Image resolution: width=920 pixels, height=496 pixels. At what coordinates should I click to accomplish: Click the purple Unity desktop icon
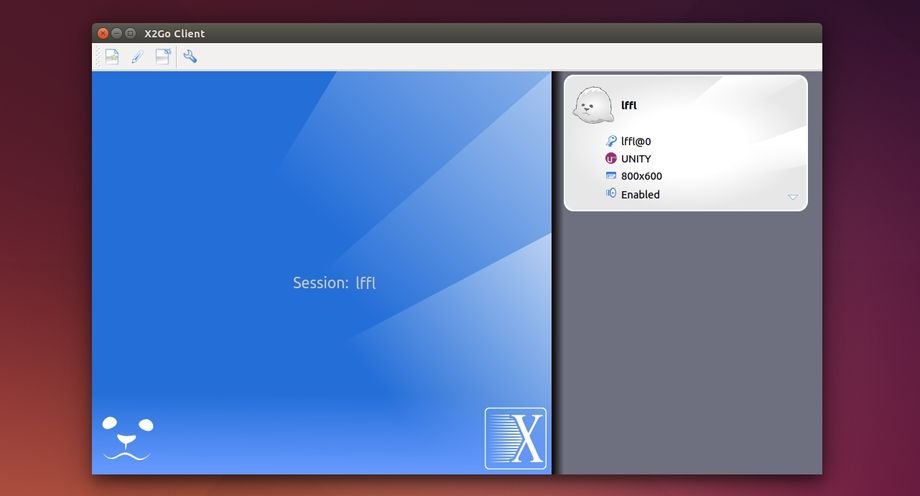(611, 159)
